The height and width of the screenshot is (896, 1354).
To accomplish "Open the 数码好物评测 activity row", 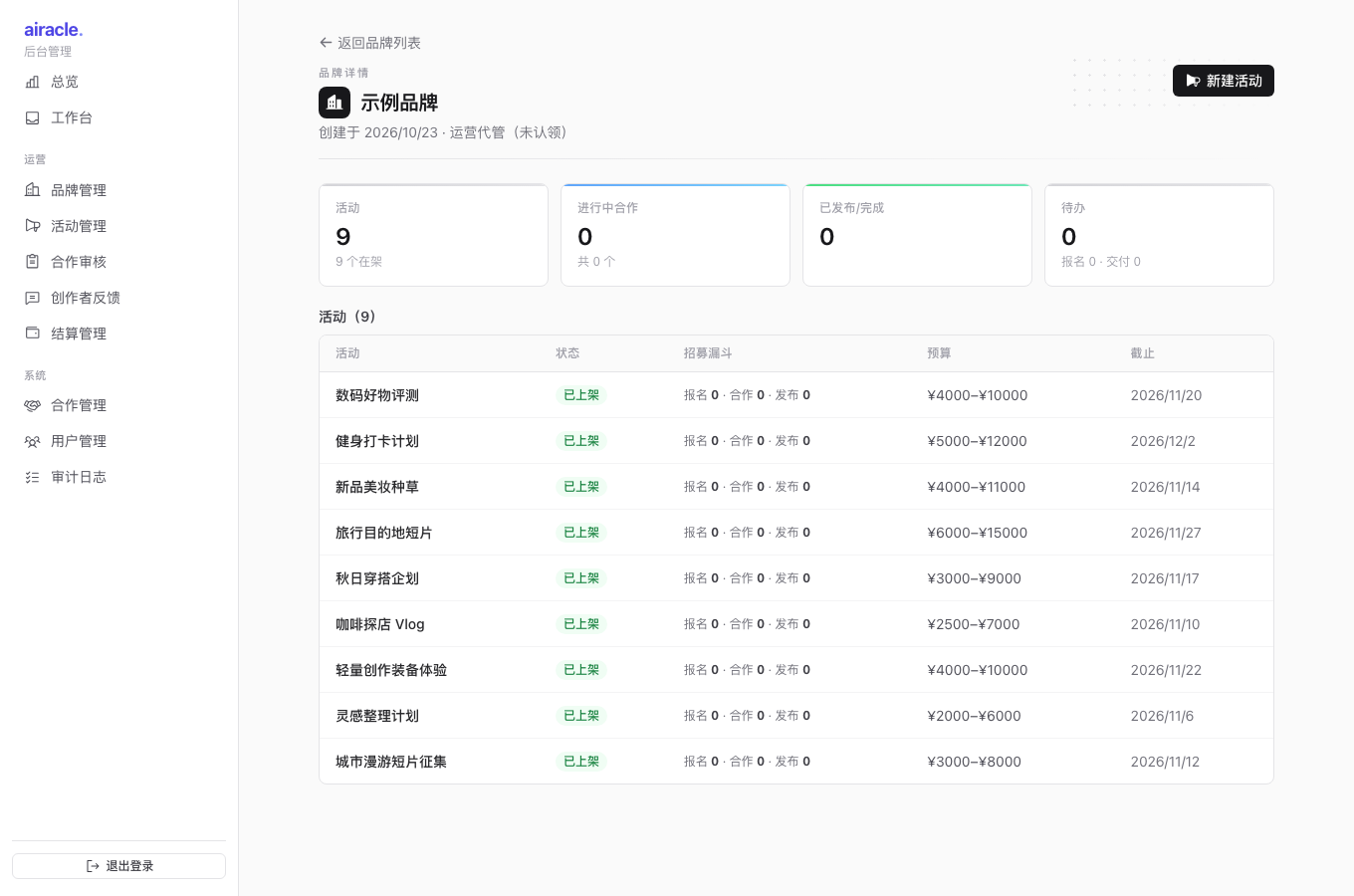I will tap(796, 395).
